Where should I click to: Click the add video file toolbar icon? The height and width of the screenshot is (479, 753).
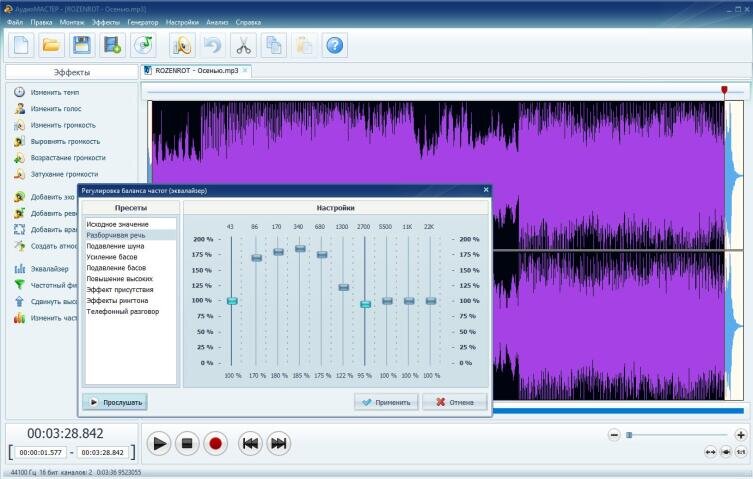click(112, 46)
